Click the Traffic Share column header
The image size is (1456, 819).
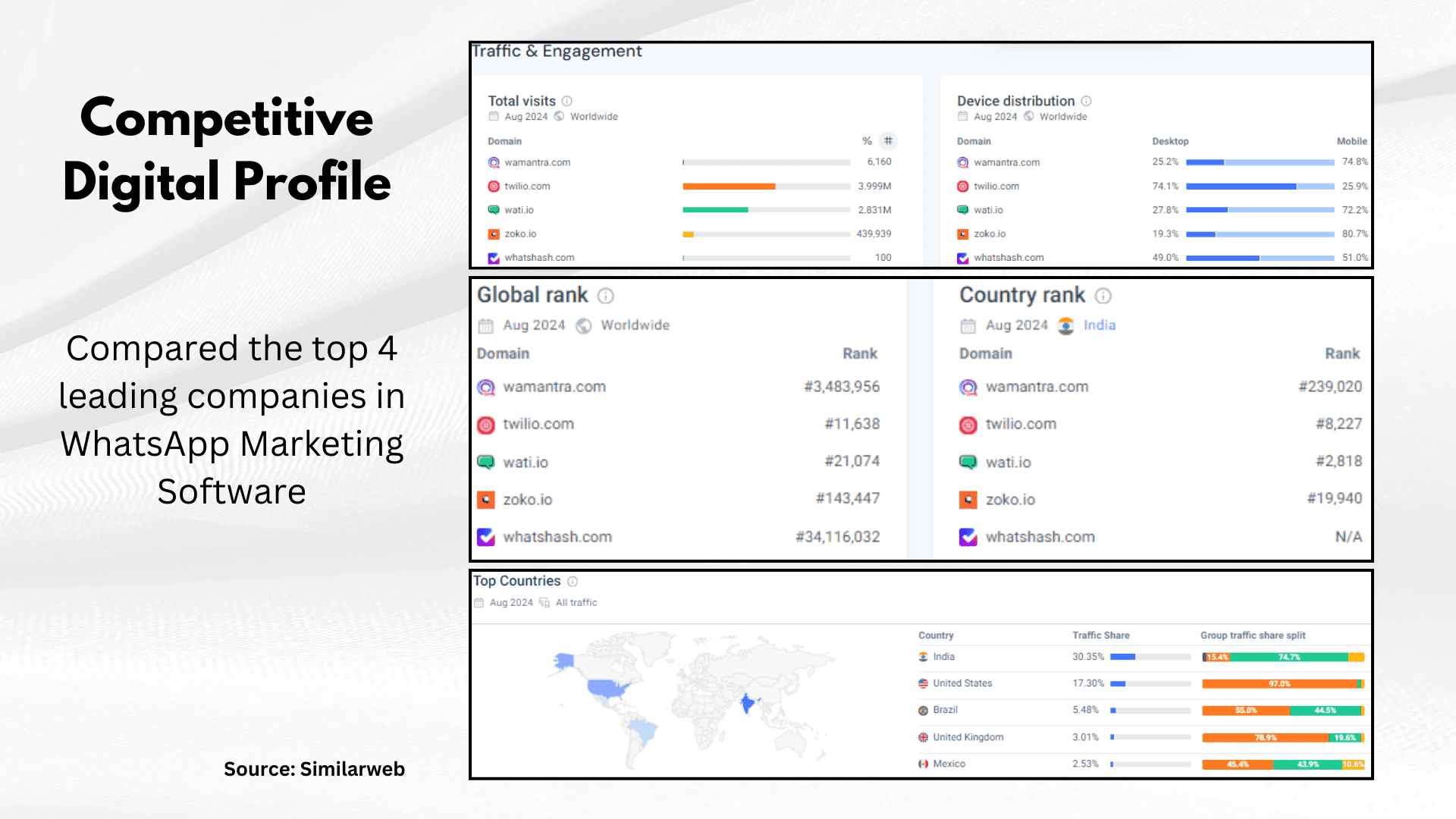[1100, 635]
